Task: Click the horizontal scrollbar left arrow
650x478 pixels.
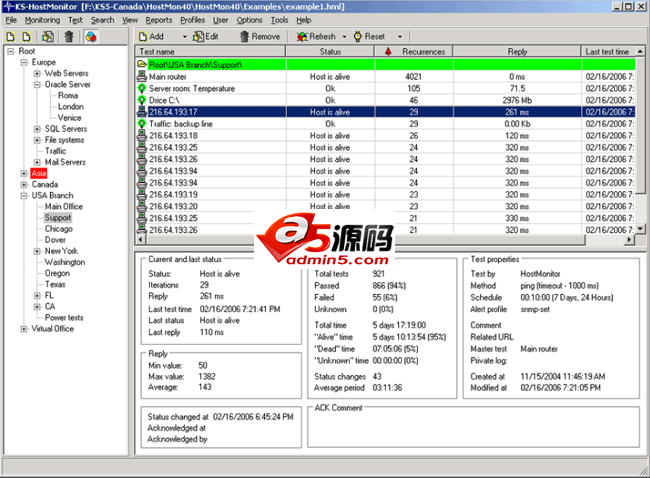Action: 141,239
